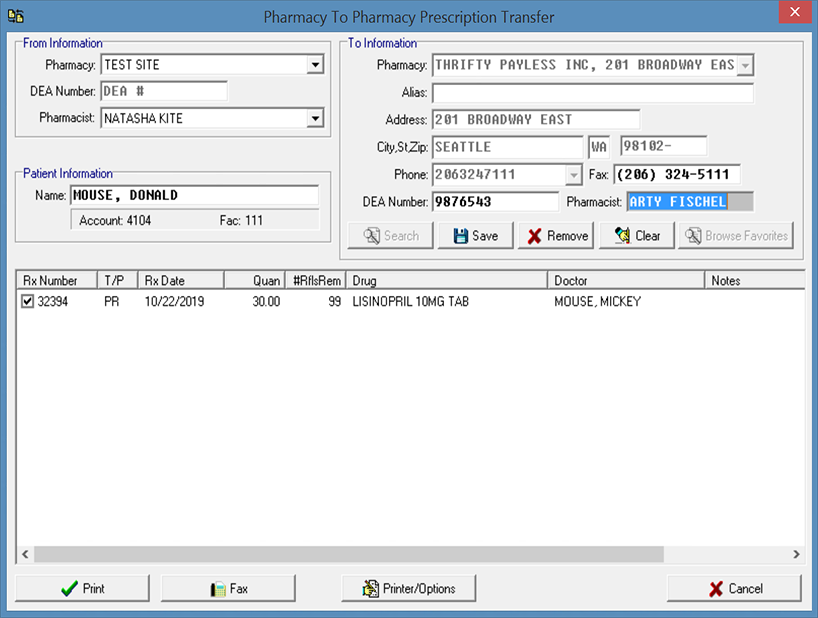Viewport: 818px width, 618px height.
Task: Click the horizontal scrollbar right arrow
Action: 796,554
